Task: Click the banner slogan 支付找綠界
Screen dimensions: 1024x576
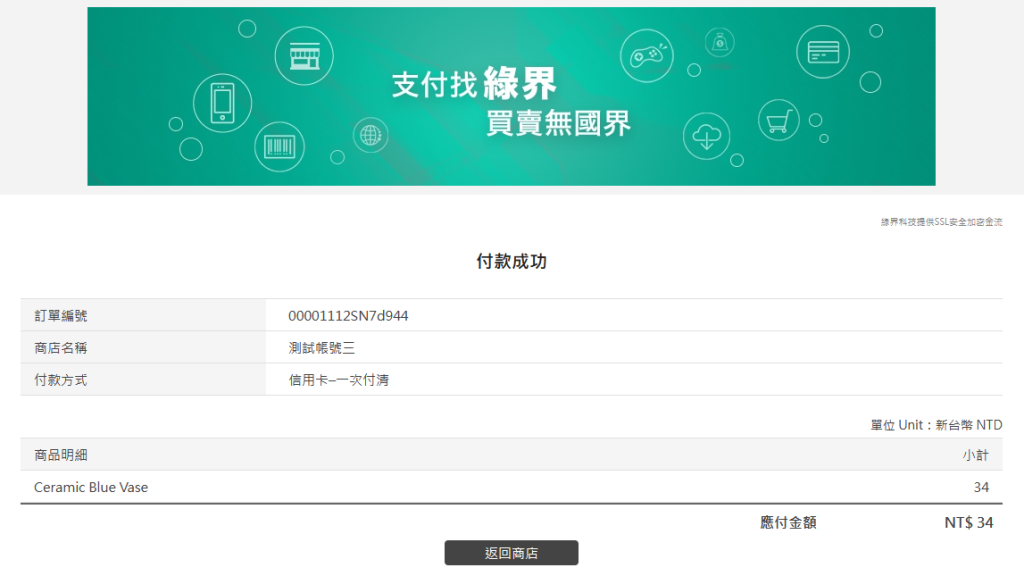Action: 474,84
